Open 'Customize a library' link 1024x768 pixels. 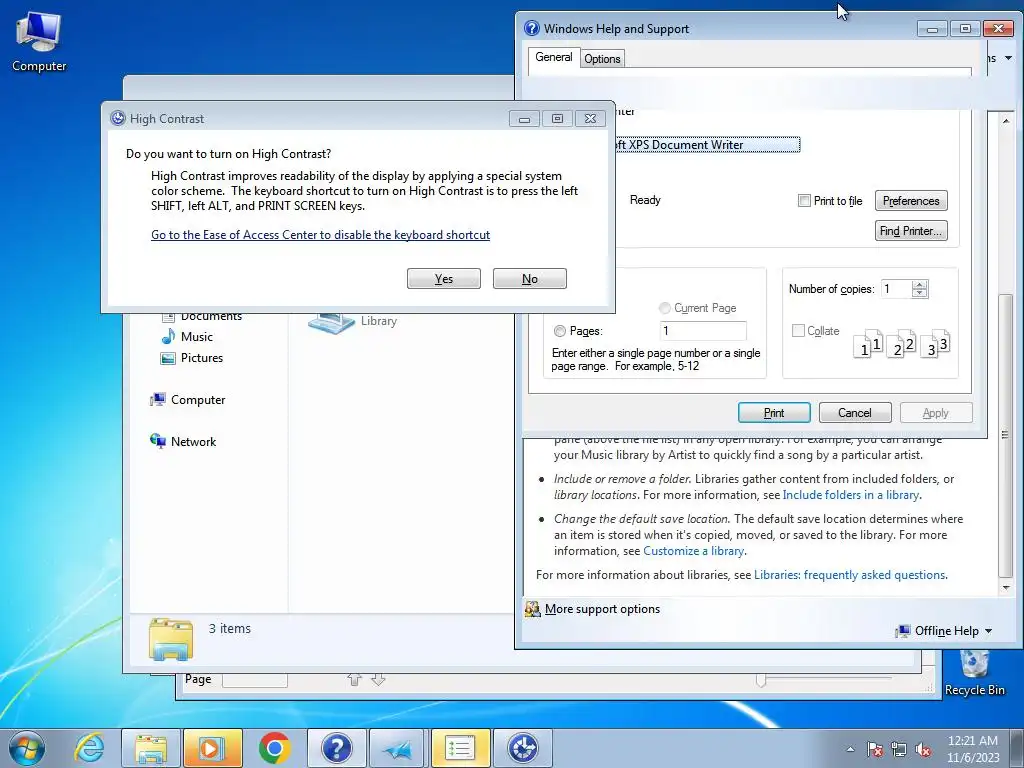coord(694,551)
